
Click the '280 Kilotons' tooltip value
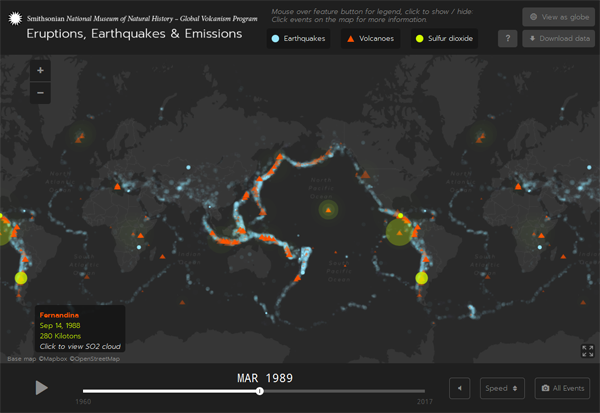point(60,336)
